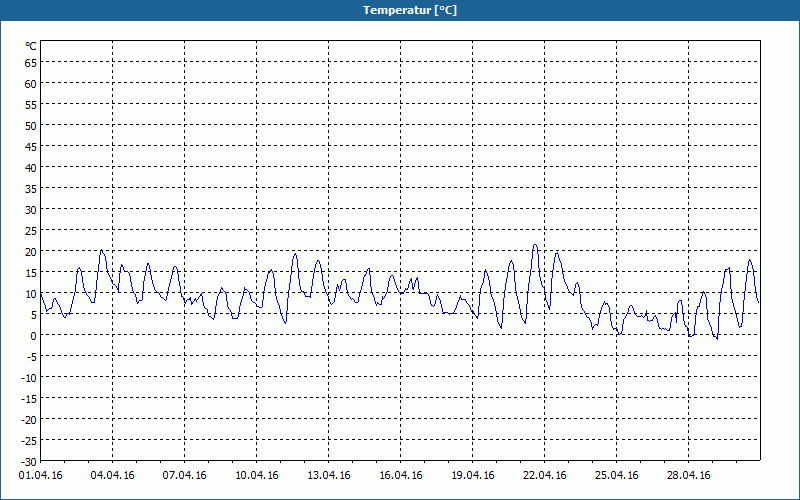The image size is (800, 500).
Task: Click the -5 value on the temperature axis
Action: [32, 357]
